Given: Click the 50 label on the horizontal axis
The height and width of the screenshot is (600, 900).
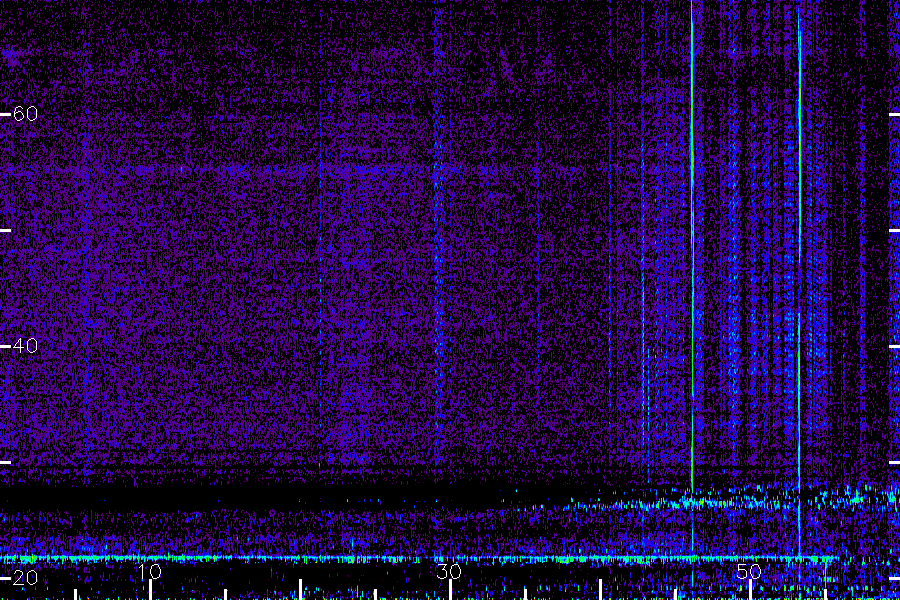Looking at the screenshot, I should [x=749, y=572].
